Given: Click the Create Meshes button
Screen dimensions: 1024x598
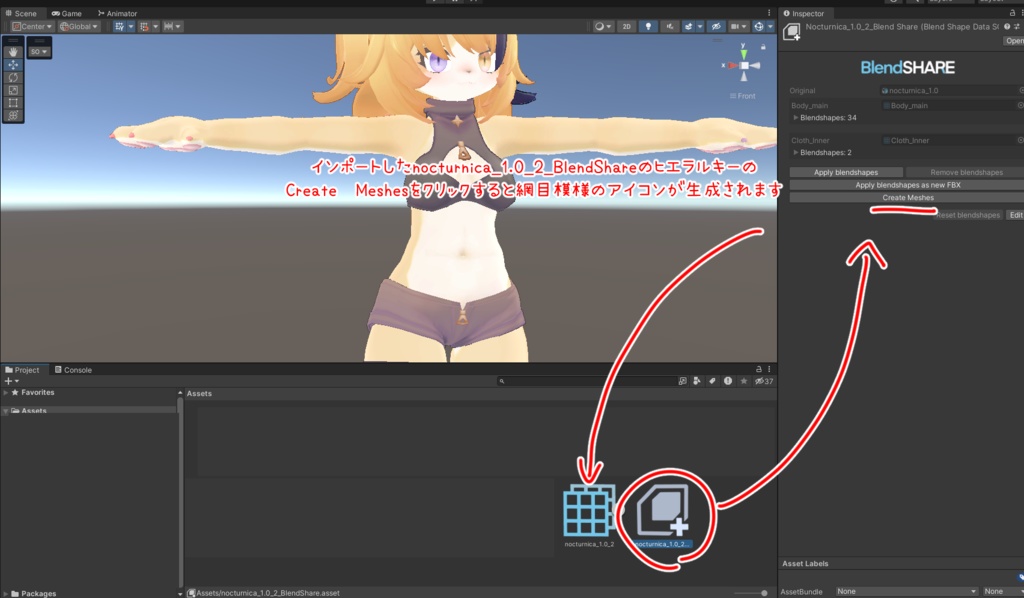Looking at the screenshot, I should tap(906, 198).
